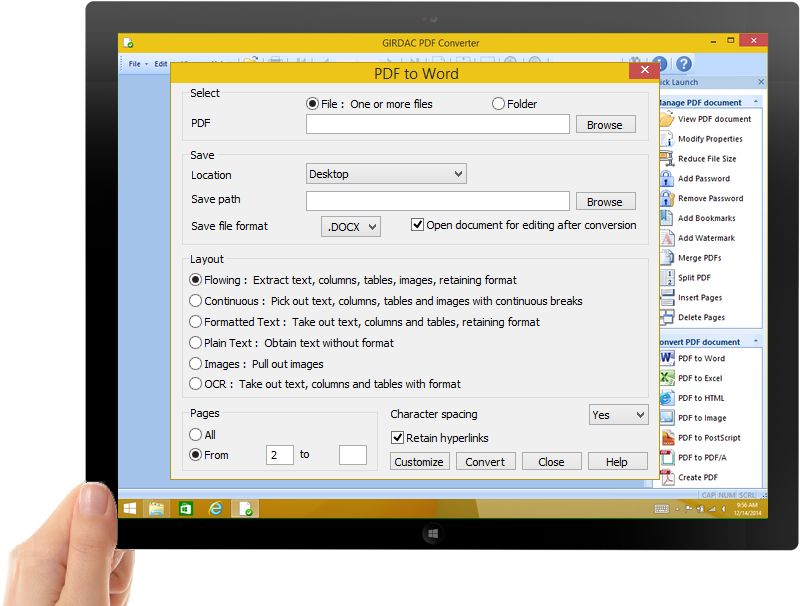Image resolution: width=800 pixels, height=606 pixels.
Task: Click the blue question mark help icon
Action: pos(684,64)
